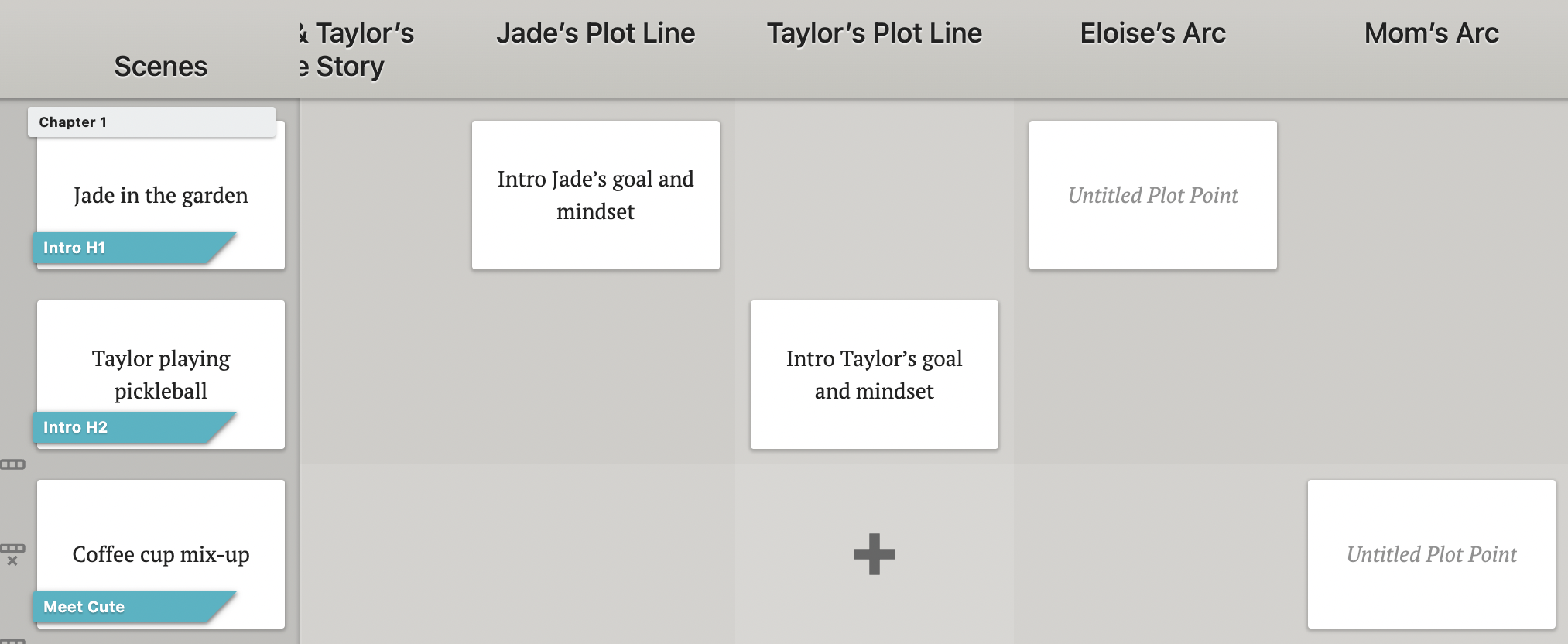The image size is (1568, 644).
Task: Select the Taylor's Plot Line column header
Action: [874, 33]
